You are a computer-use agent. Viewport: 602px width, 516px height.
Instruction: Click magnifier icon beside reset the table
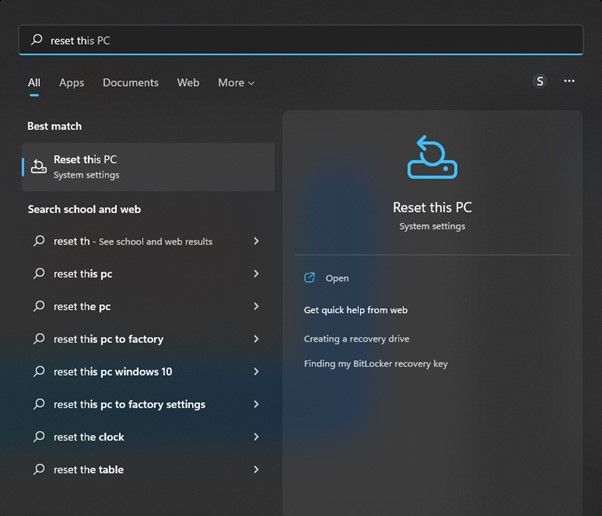pyautogui.click(x=39, y=470)
